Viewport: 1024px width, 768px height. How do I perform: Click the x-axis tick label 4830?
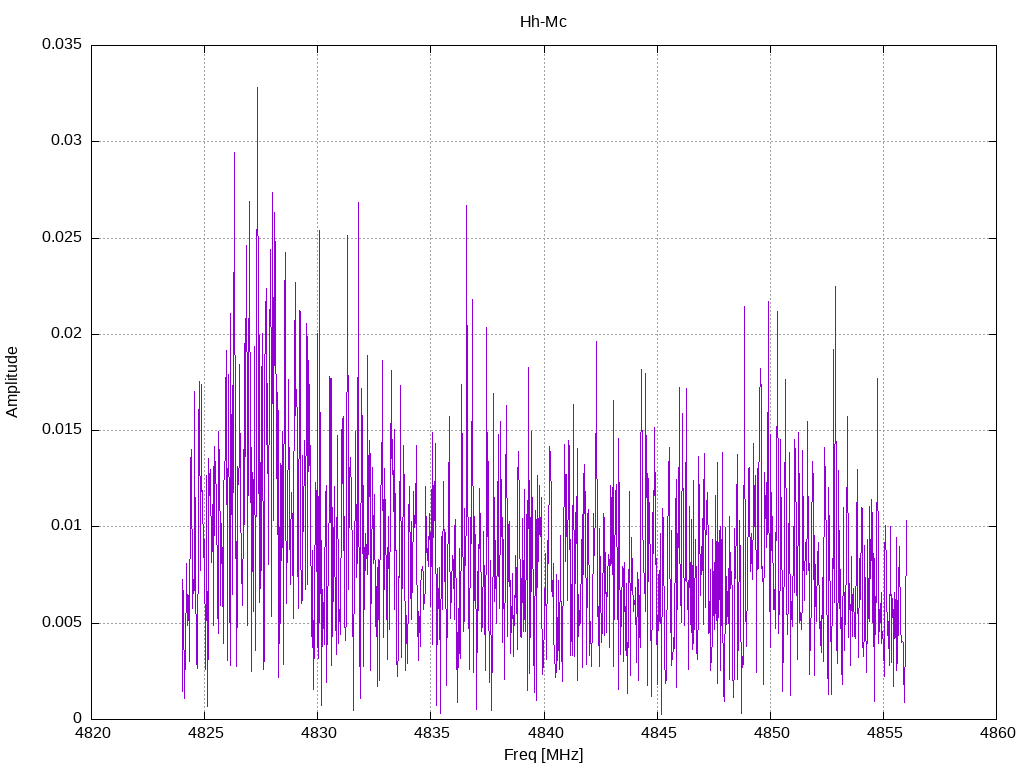tap(318, 733)
